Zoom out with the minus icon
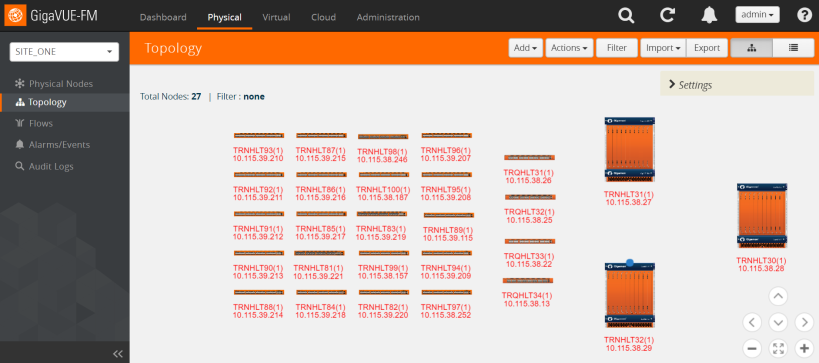This screenshot has width=819, height=363. [752, 348]
